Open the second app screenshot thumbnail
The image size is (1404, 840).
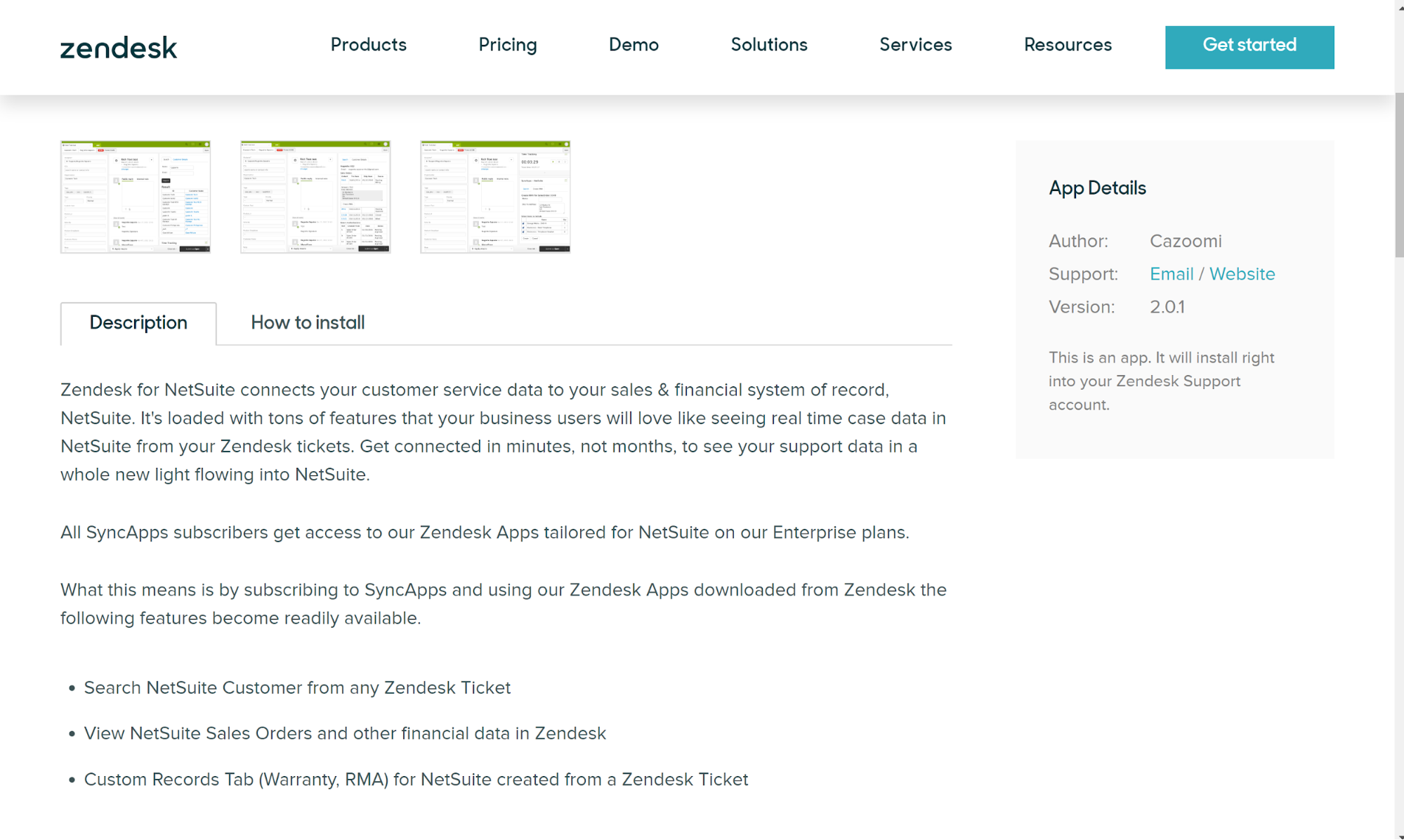click(315, 197)
